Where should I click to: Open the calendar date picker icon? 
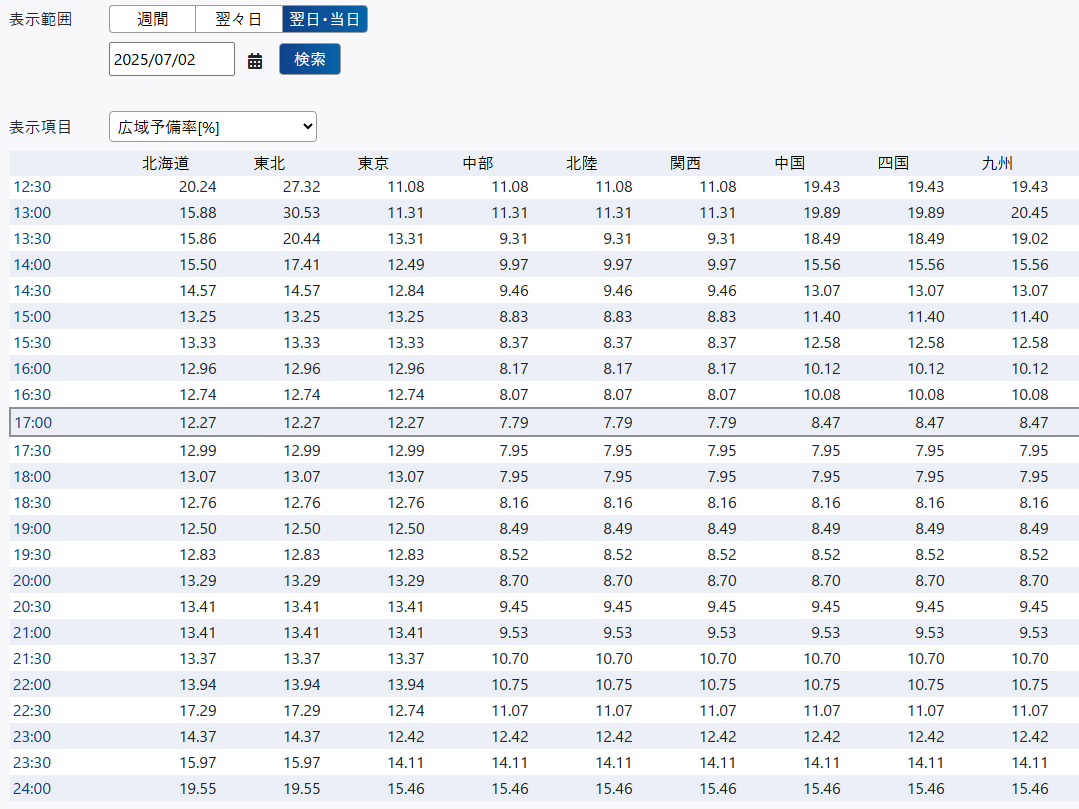coord(255,61)
